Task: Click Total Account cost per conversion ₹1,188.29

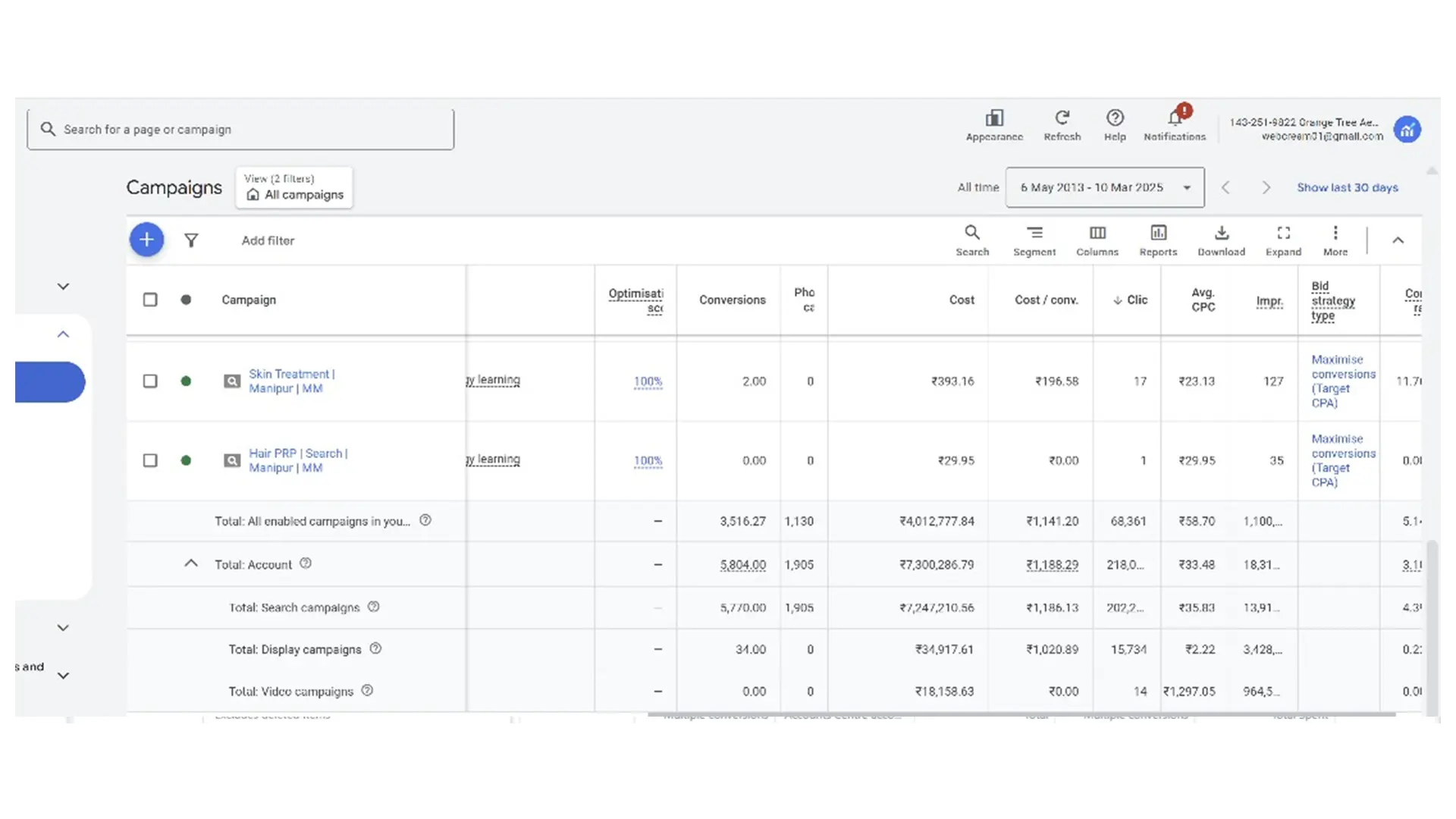Action: [x=1052, y=565]
